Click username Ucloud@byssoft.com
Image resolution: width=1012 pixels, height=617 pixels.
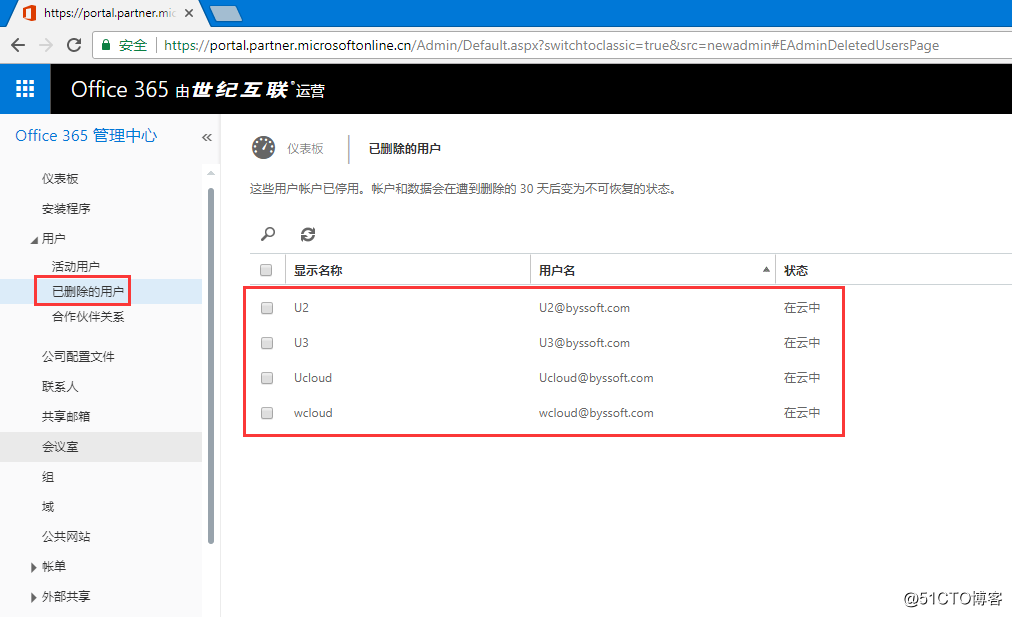click(596, 378)
